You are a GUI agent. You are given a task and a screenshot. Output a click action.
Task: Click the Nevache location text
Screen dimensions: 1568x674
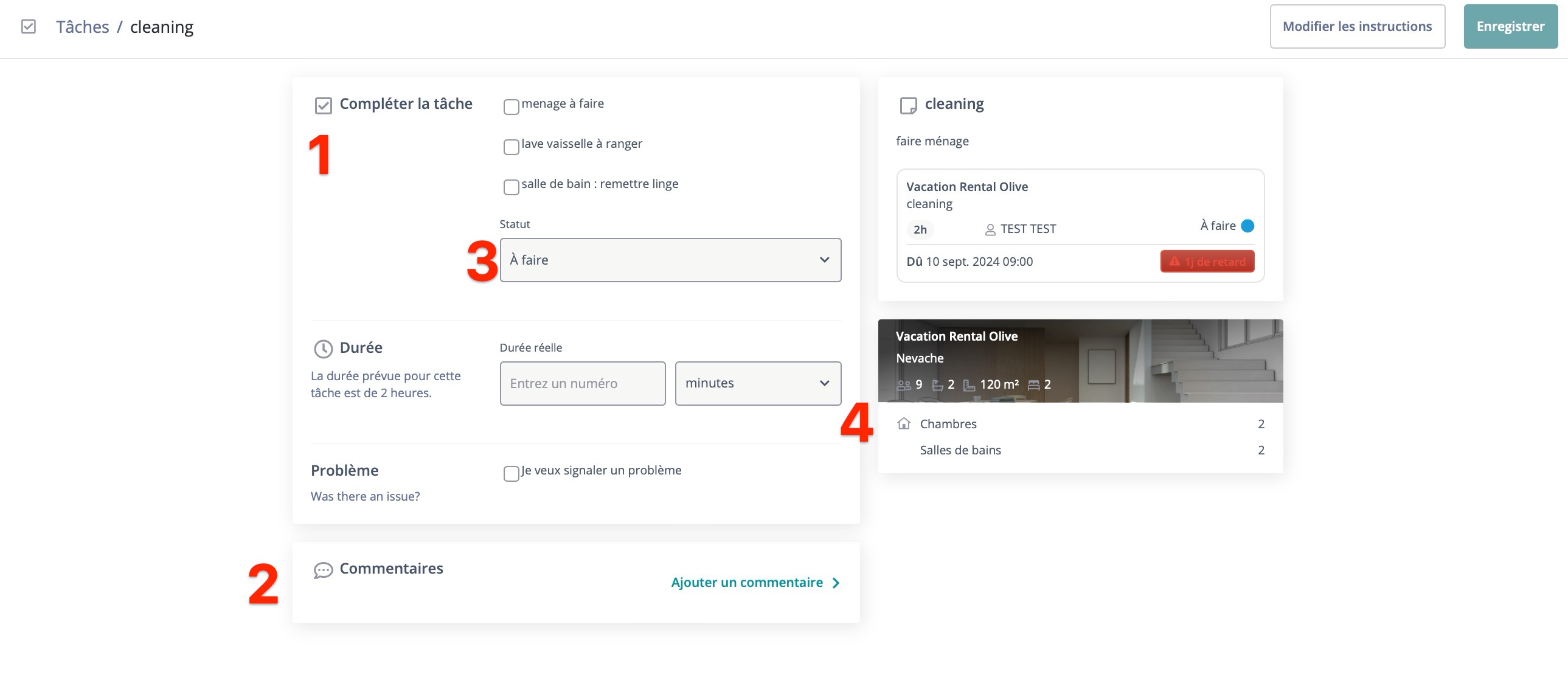pyautogui.click(x=920, y=358)
